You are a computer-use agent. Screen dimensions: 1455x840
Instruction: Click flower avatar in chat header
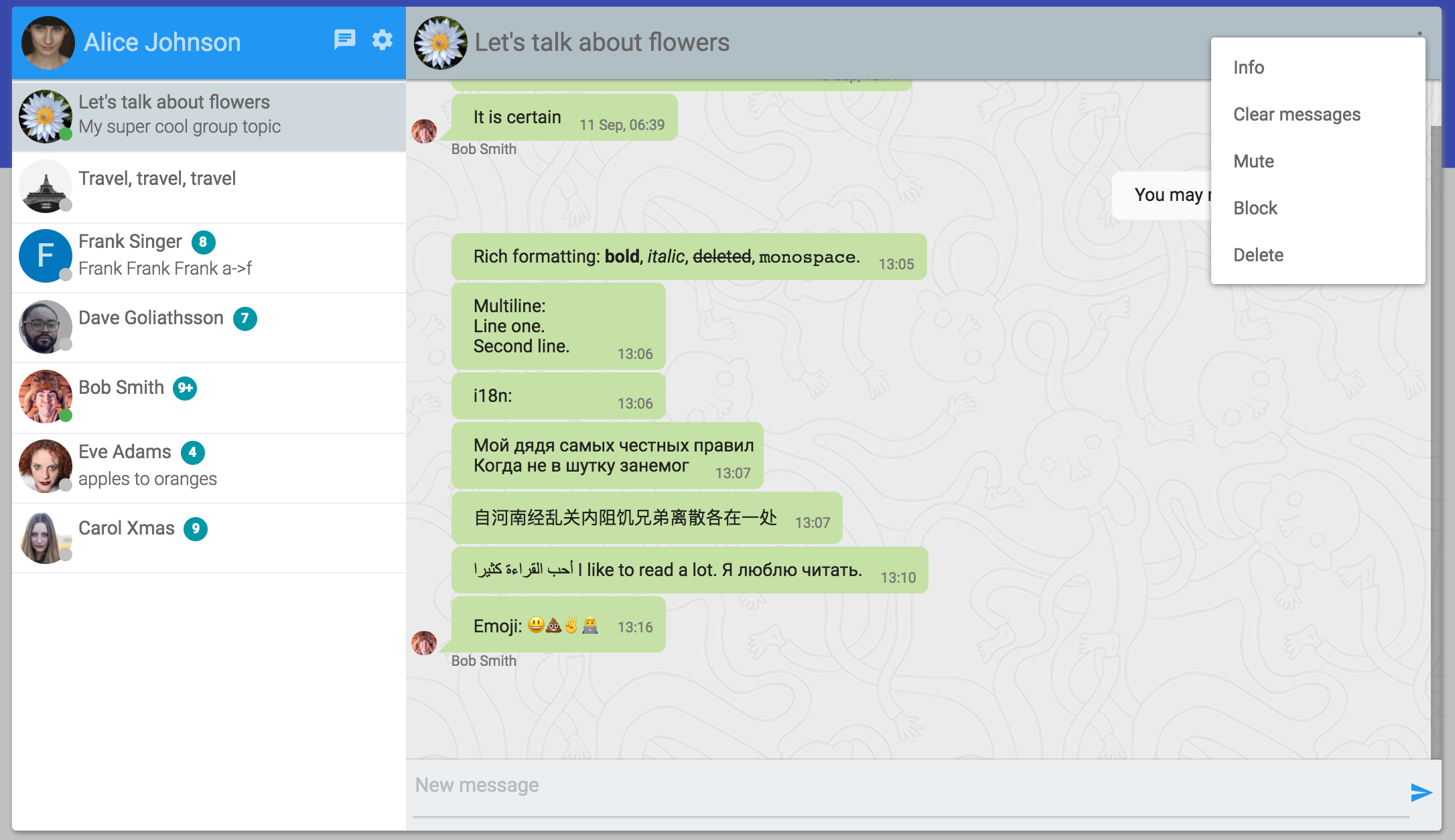point(440,43)
